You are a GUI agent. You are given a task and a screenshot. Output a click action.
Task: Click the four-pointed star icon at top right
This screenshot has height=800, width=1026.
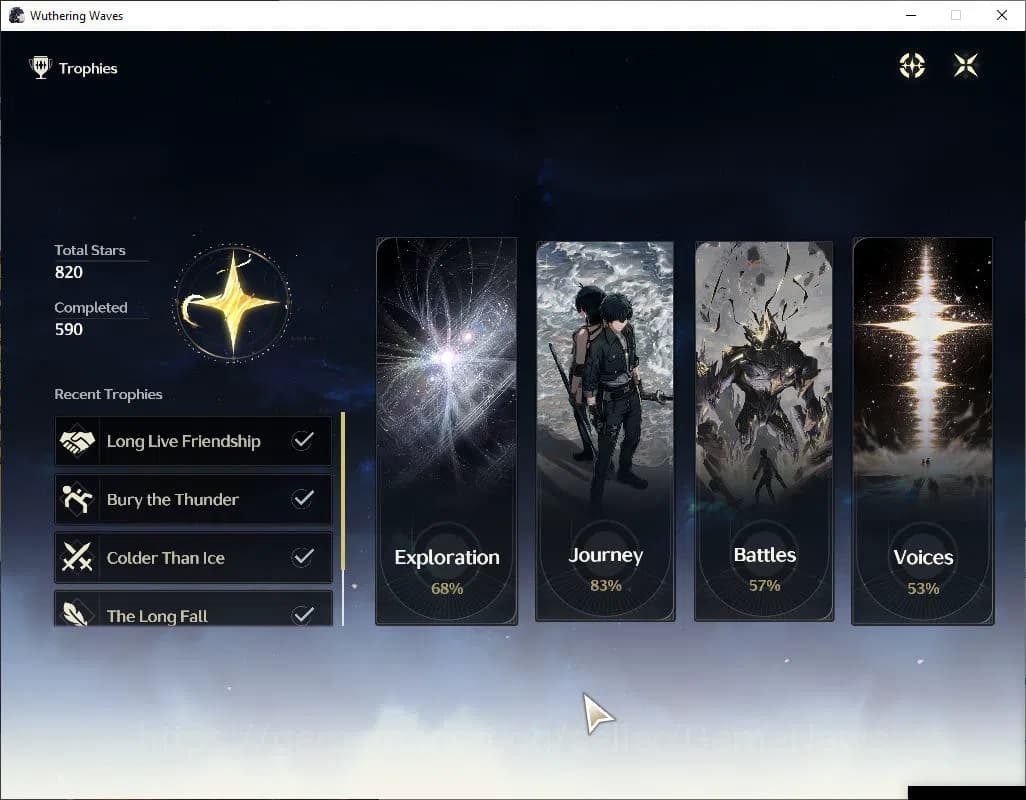pos(965,64)
